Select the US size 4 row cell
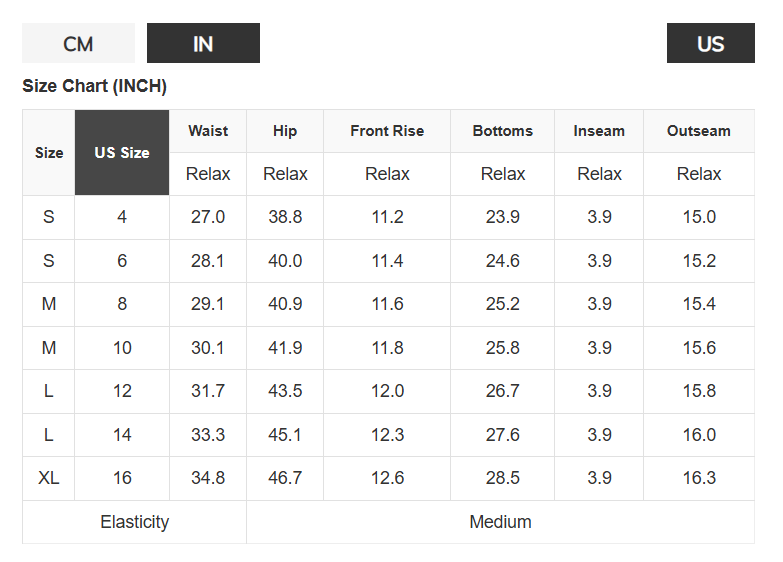The width and height of the screenshot is (783, 562). pyautogui.click(x=122, y=217)
